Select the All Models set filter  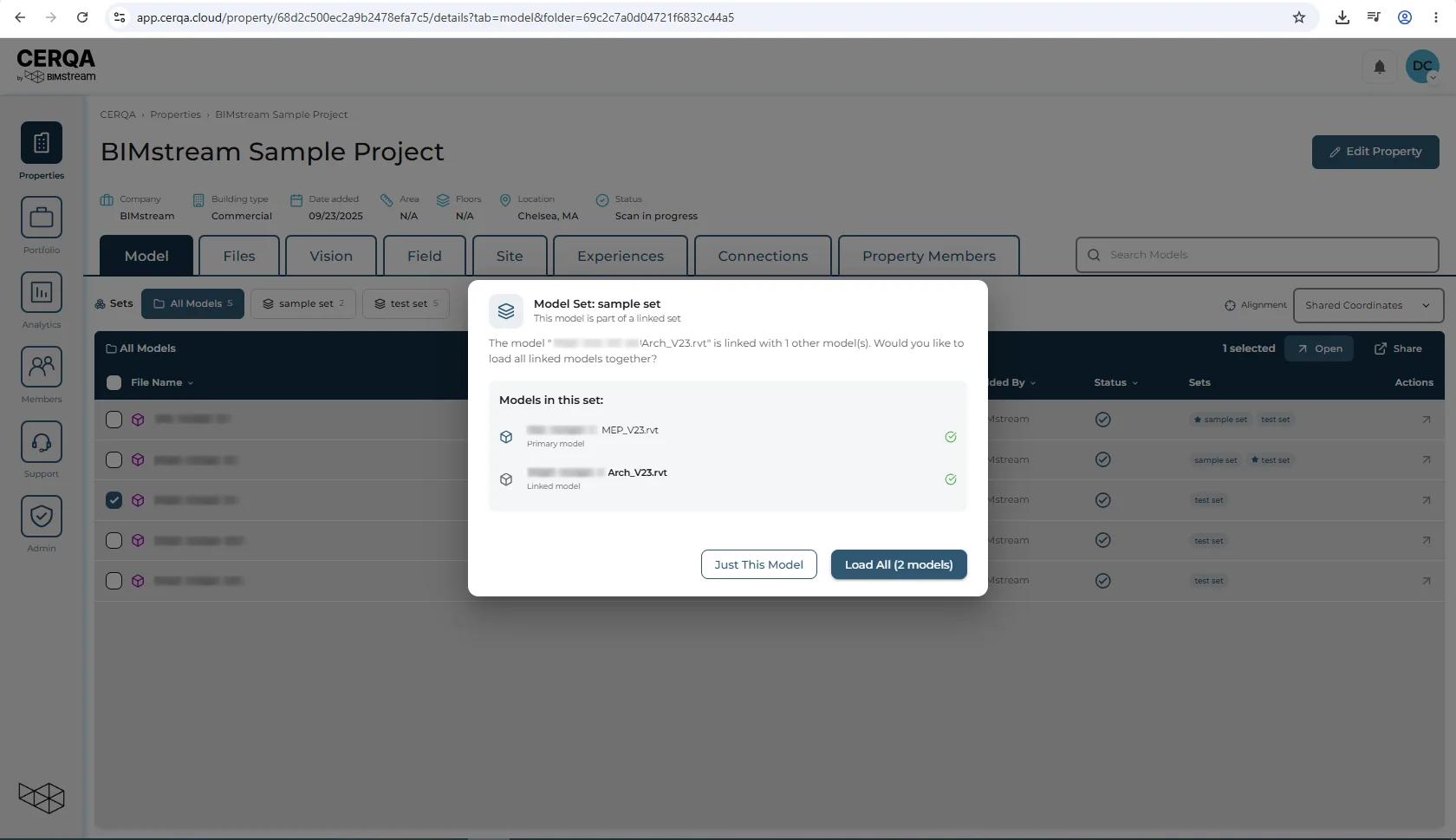pos(192,303)
